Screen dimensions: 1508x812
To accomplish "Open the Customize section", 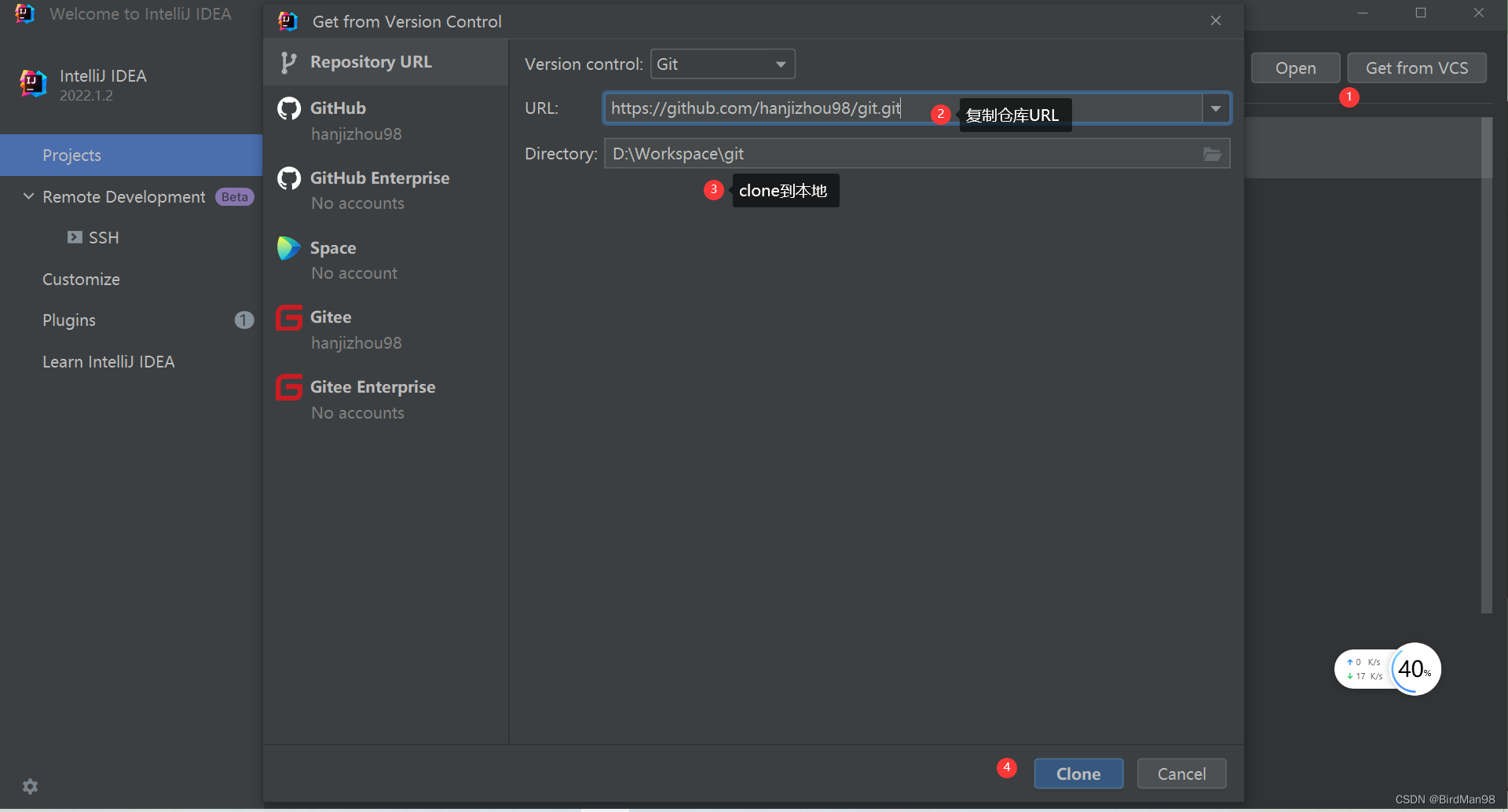I will [x=131, y=279].
